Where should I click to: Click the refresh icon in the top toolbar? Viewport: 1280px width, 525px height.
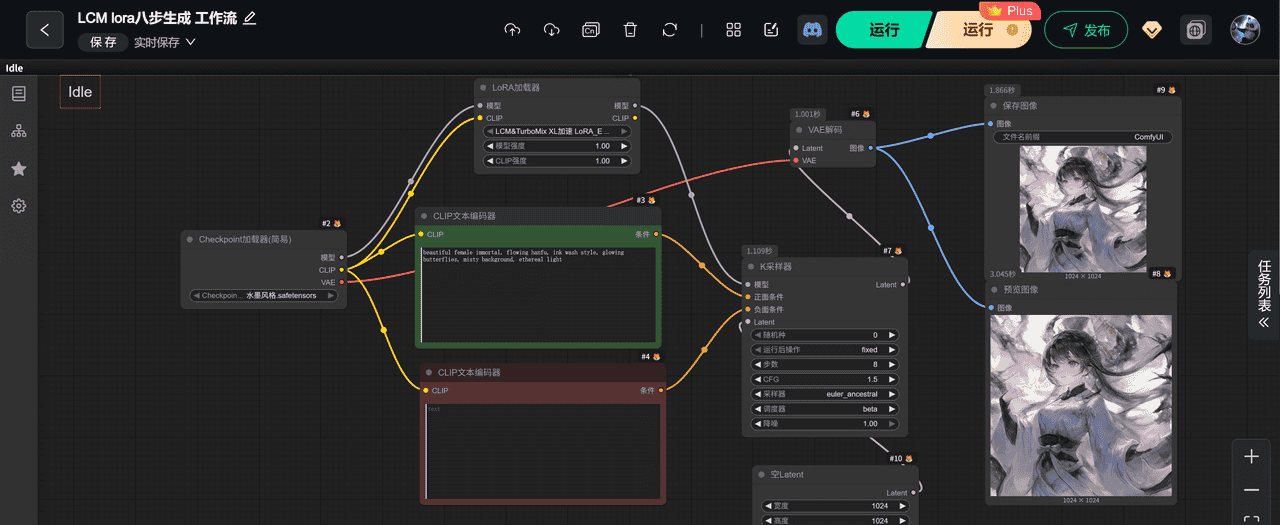[670, 30]
